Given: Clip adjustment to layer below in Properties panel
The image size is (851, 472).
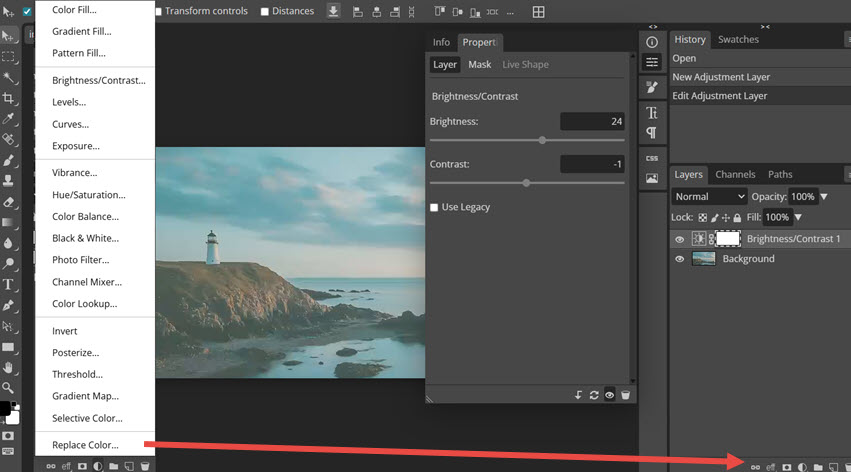Looking at the screenshot, I should (579, 395).
